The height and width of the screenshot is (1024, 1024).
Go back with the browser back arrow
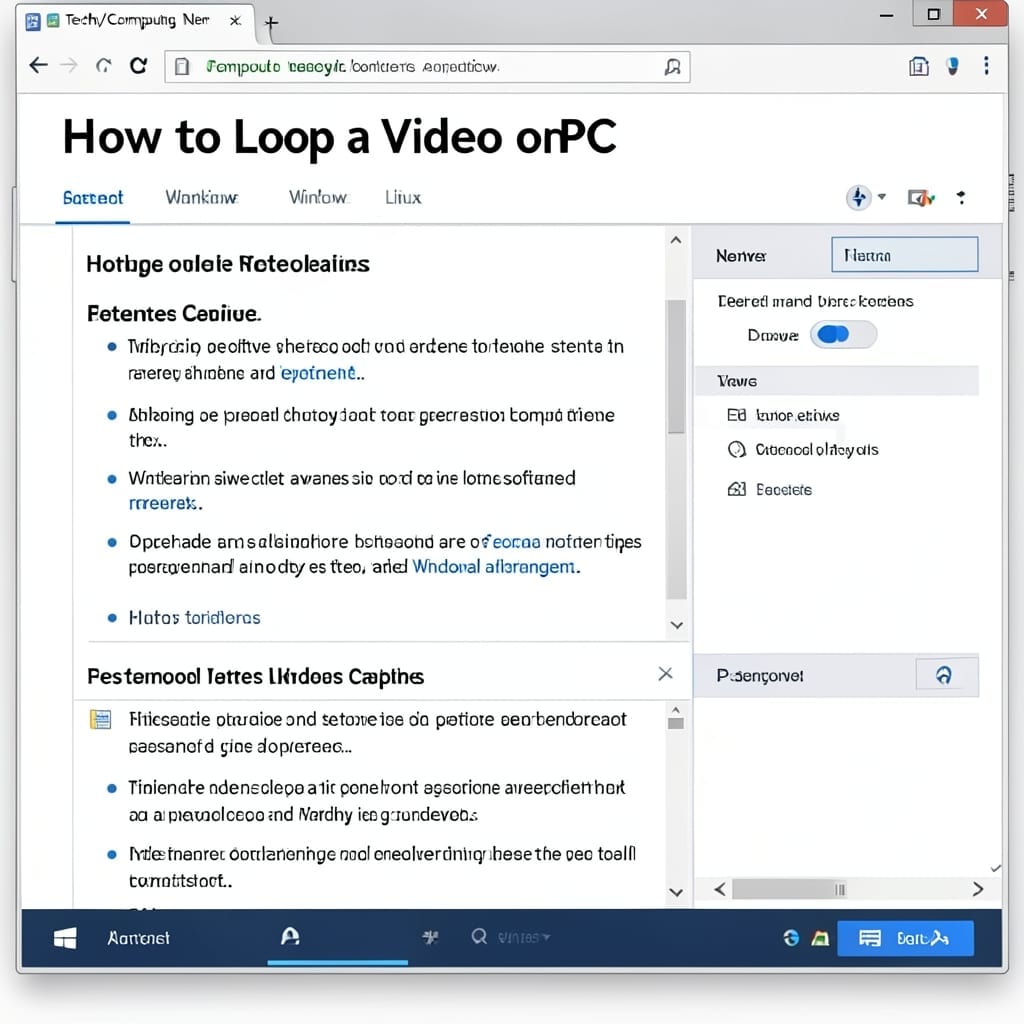point(39,65)
